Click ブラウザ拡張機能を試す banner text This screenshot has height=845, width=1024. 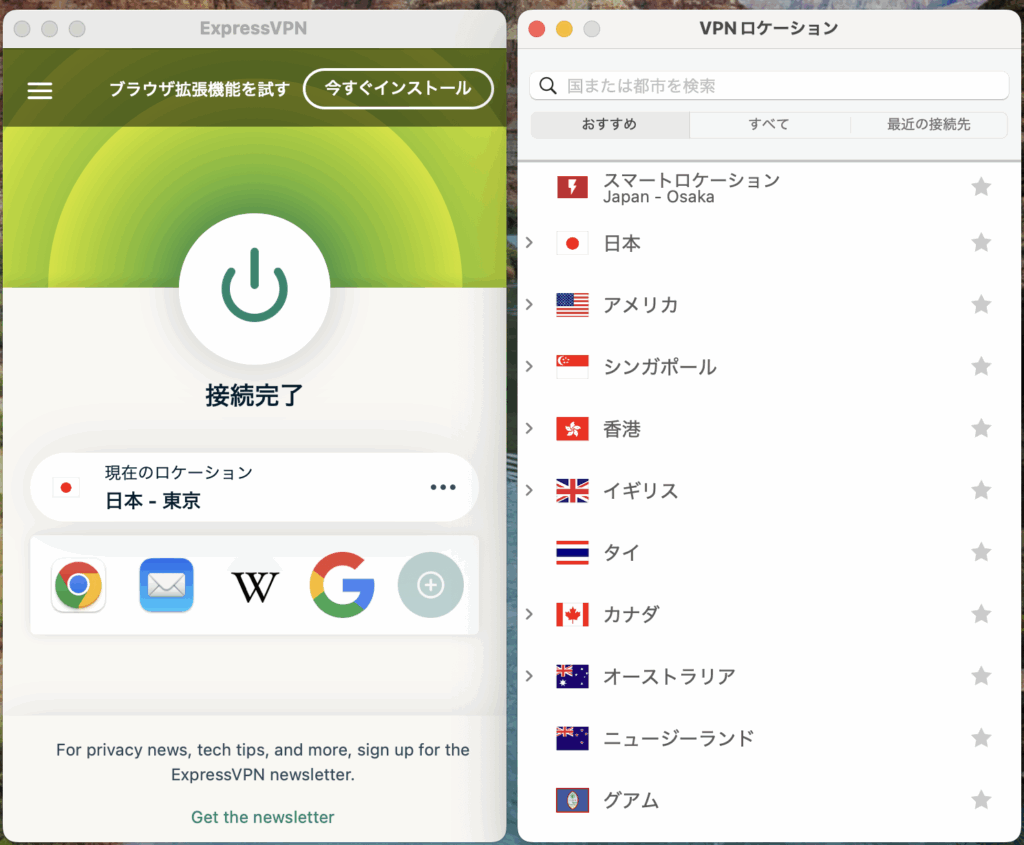point(199,89)
